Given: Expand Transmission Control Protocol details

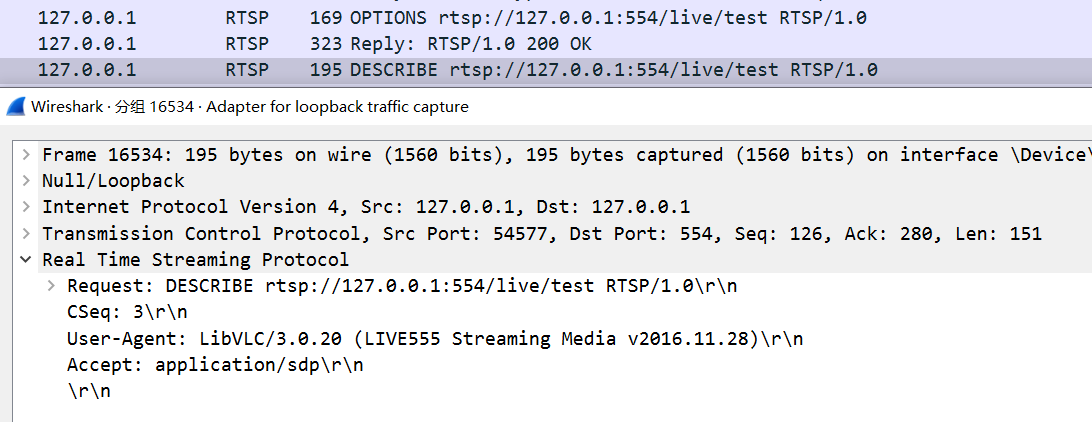Looking at the screenshot, I should point(26,233).
